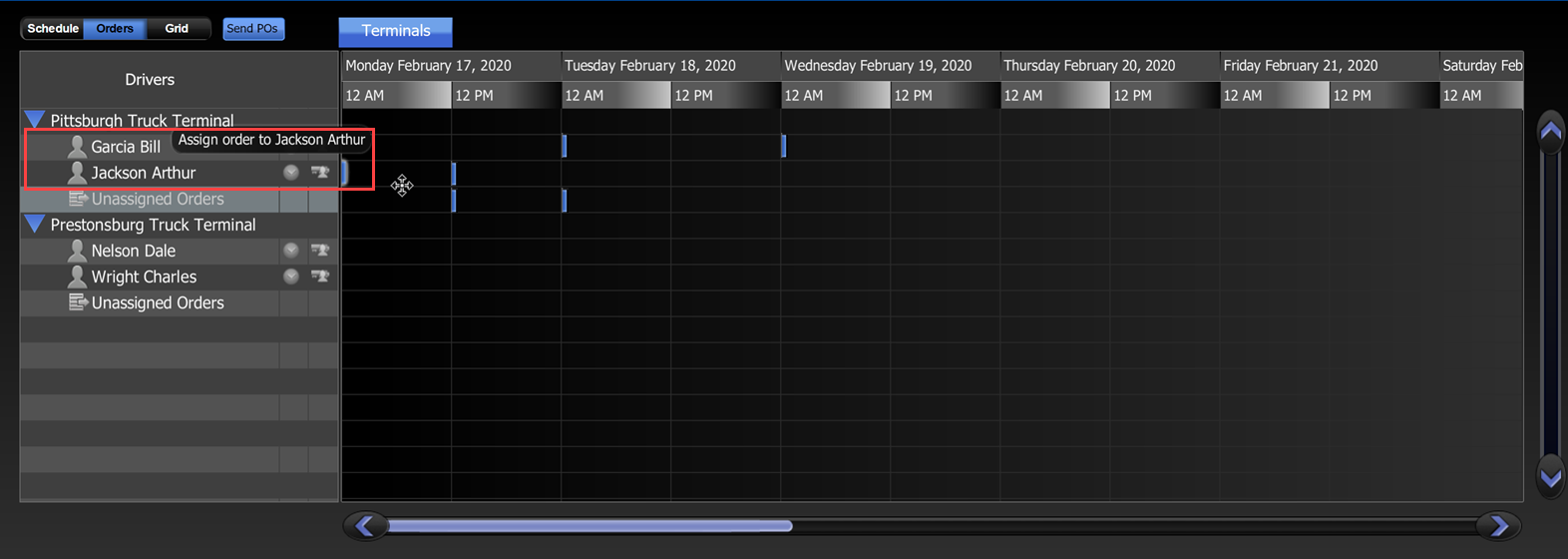Switch to Grid view
1568x559 pixels.
177,29
